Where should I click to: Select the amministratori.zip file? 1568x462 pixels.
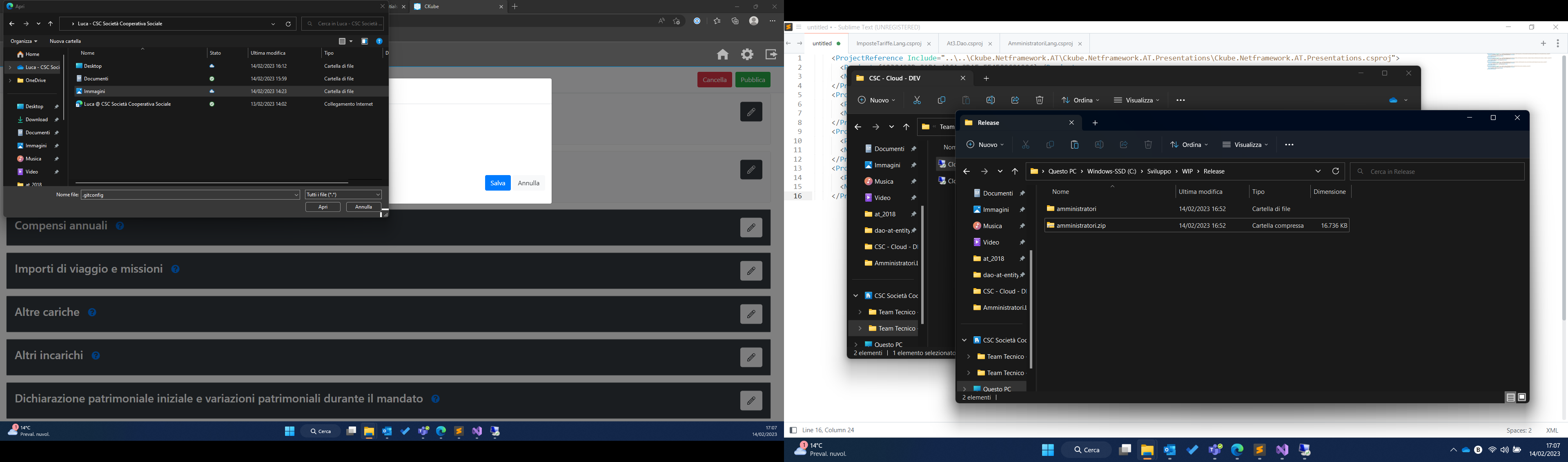tap(1082, 226)
